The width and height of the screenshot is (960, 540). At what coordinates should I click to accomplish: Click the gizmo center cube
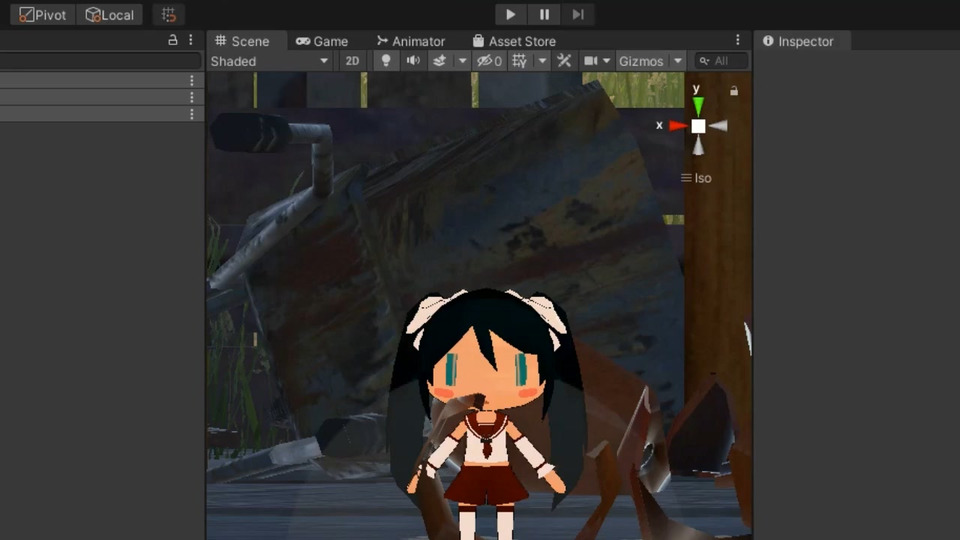coord(698,126)
